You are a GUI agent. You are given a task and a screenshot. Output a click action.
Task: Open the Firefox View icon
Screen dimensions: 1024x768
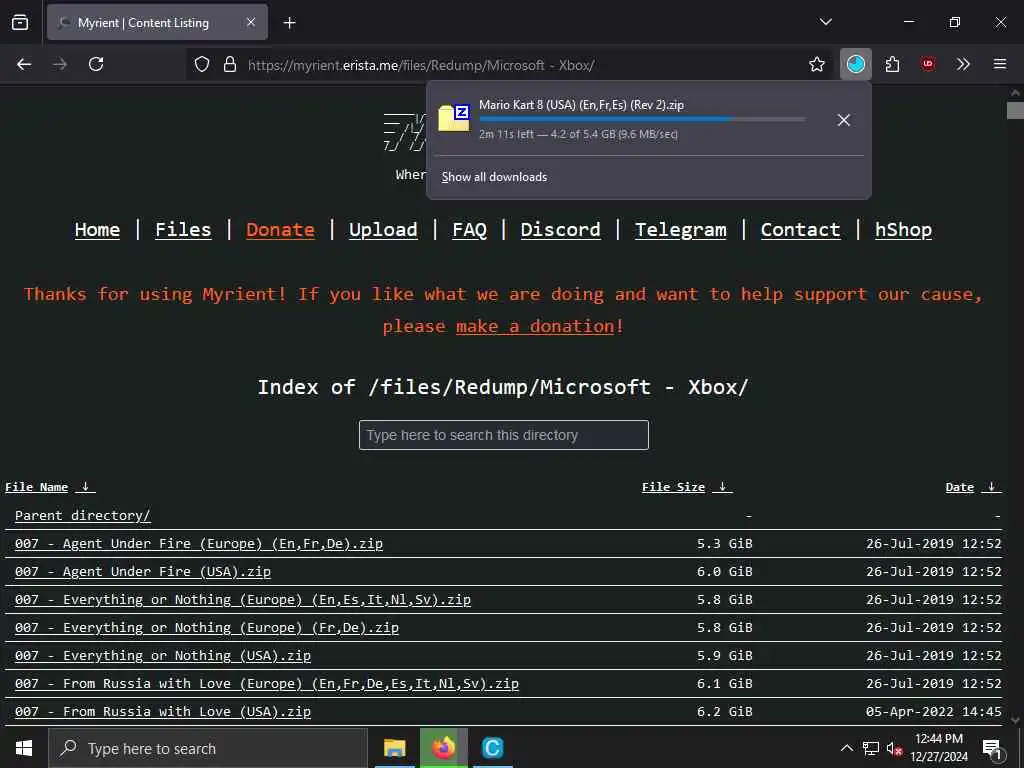(x=20, y=22)
